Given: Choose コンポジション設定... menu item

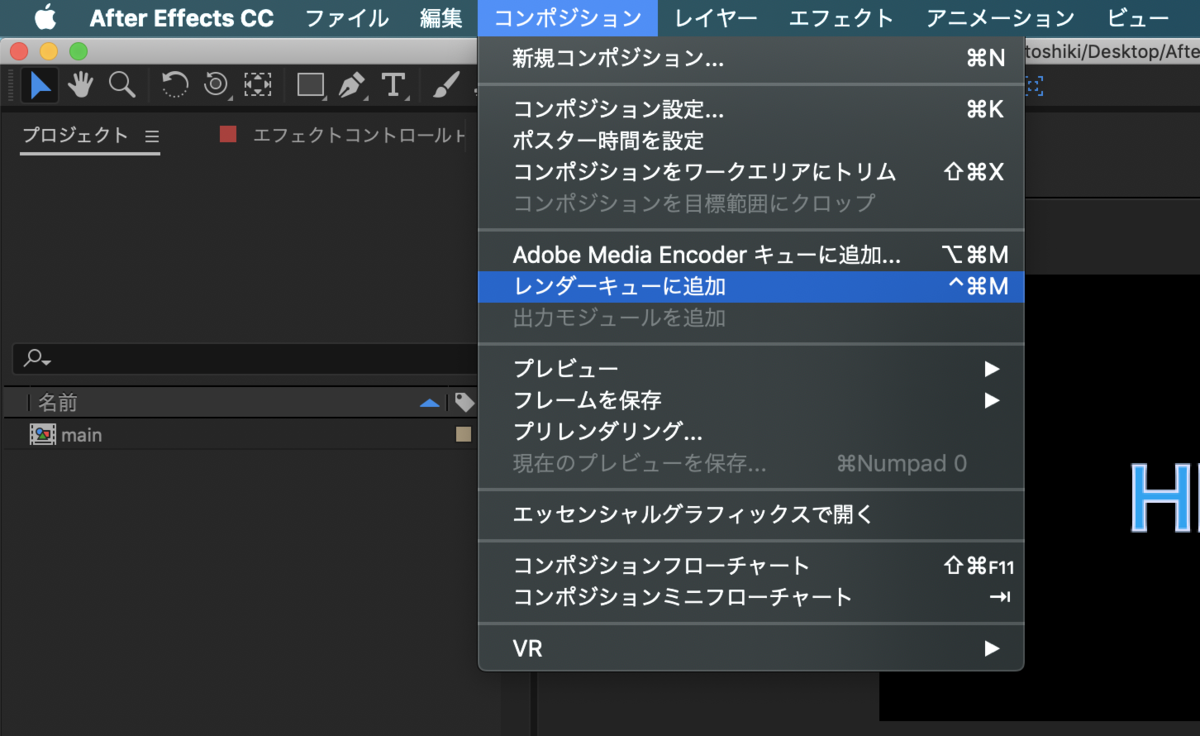Looking at the screenshot, I should 751,110.
